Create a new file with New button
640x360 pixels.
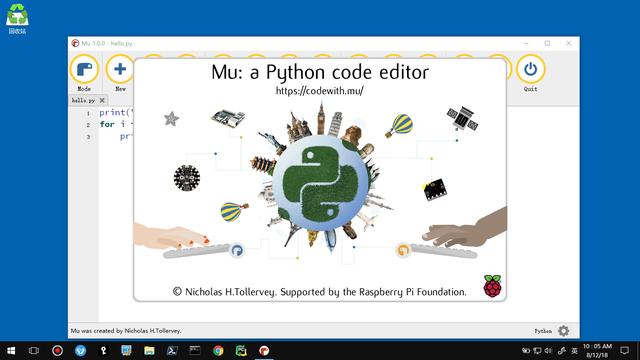tap(120, 73)
